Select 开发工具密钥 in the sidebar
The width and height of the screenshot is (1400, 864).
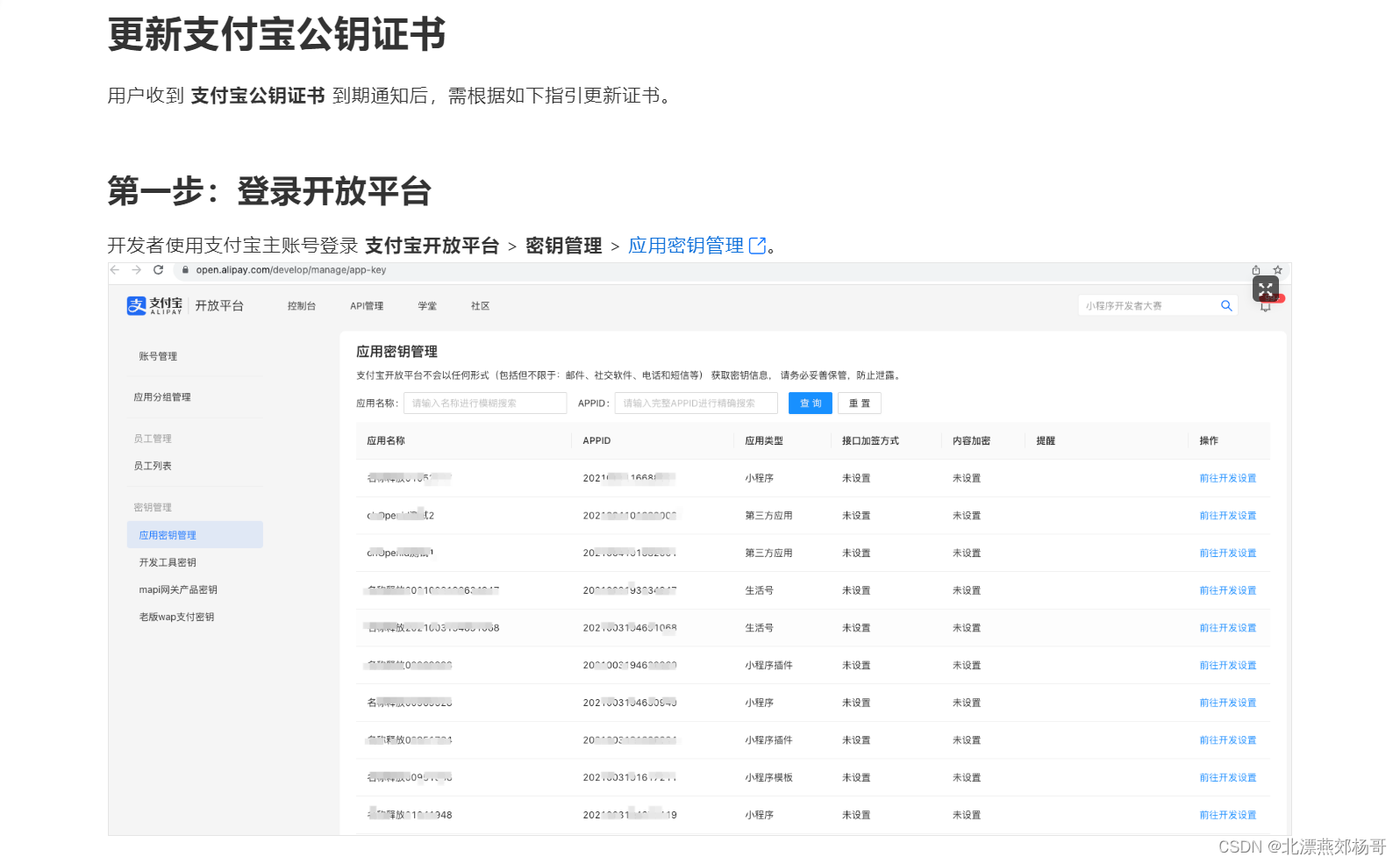(x=168, y=562)
